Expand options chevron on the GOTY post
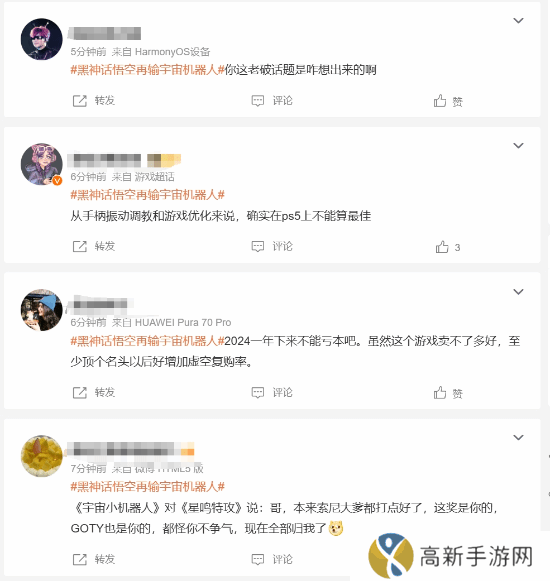The height and width of the screenshot is (581, 550). pyautogui.click(x=518, y=437)
